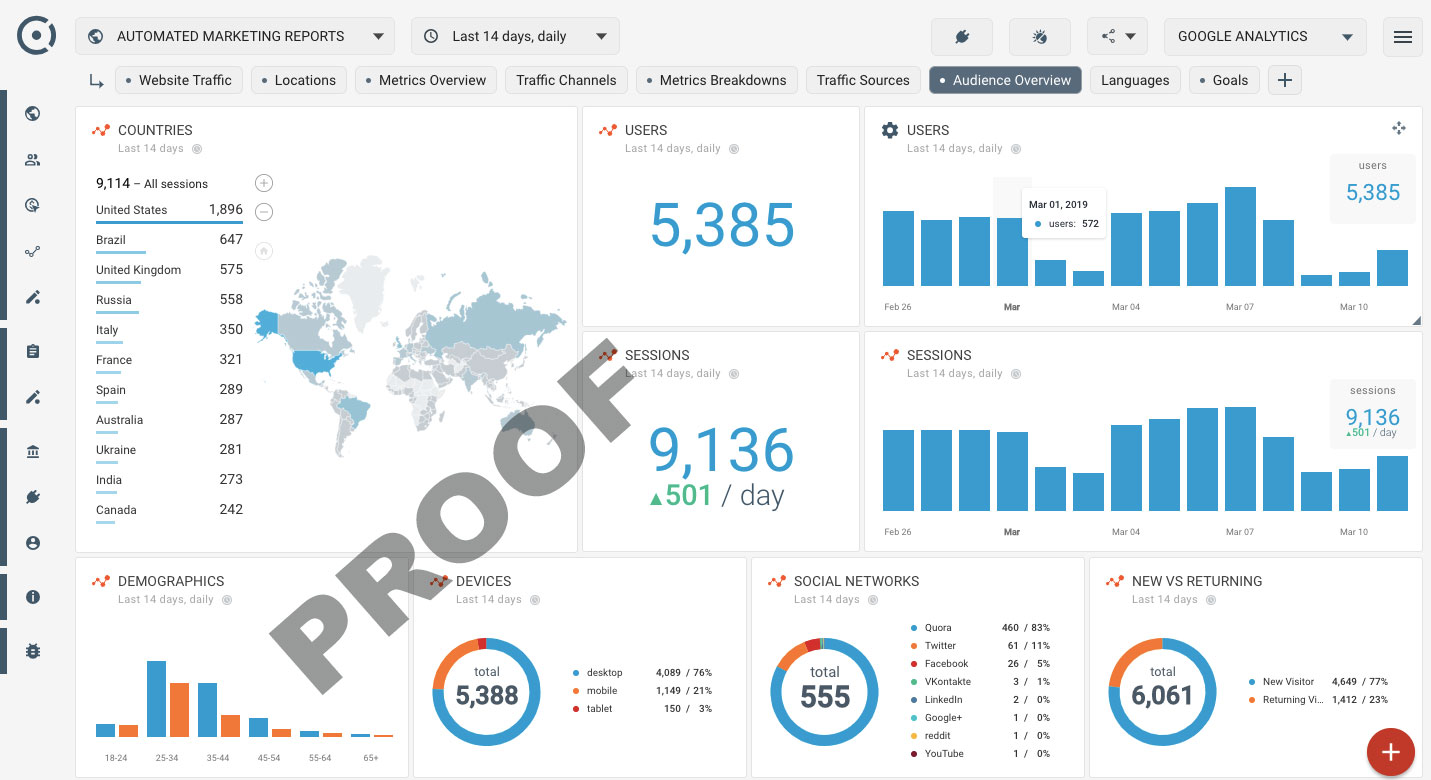Switch to the Languages tab
Image resolution: width=1431 pixels, height=780 pixels.
[1135, 80]
